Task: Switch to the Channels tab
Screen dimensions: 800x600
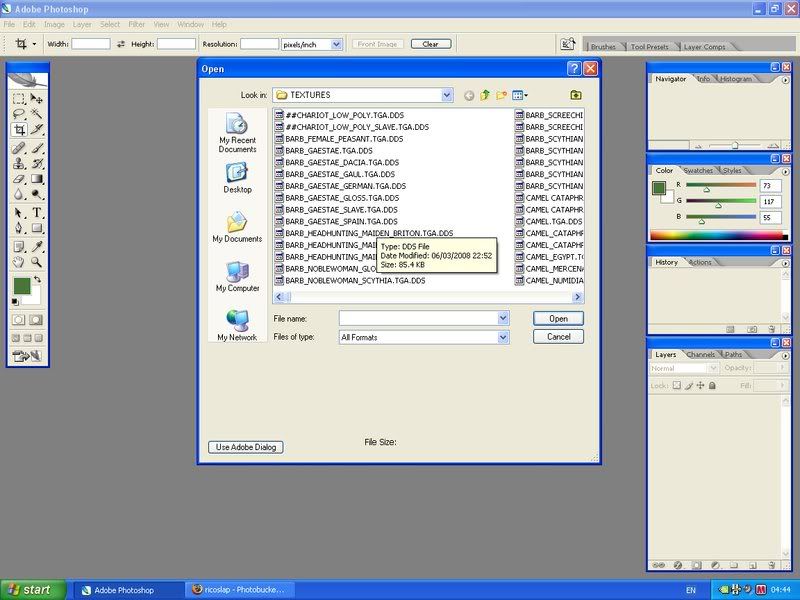Action: [700, 355]
